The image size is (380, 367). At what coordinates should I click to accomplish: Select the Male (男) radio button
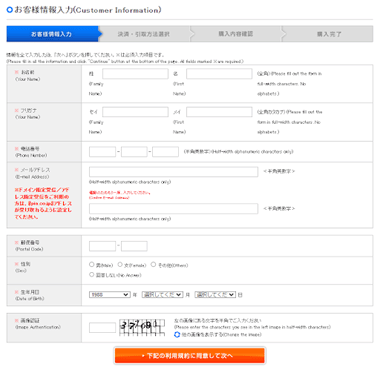click(x=92, y=265)
